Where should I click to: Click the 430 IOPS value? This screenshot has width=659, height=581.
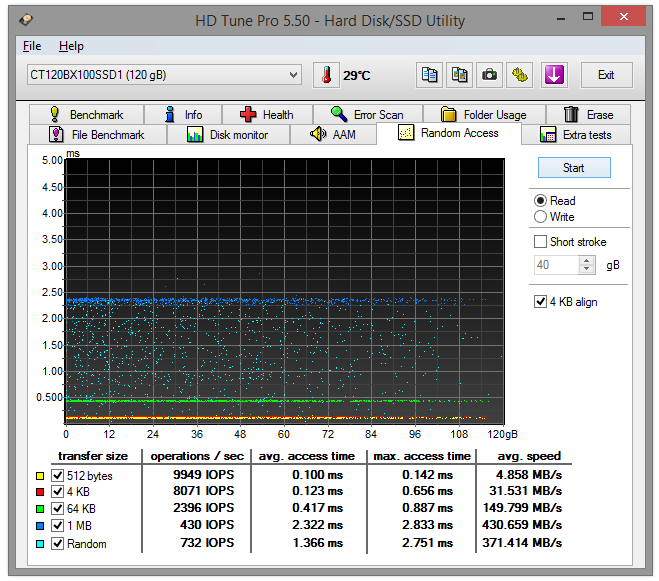point(207,525)
